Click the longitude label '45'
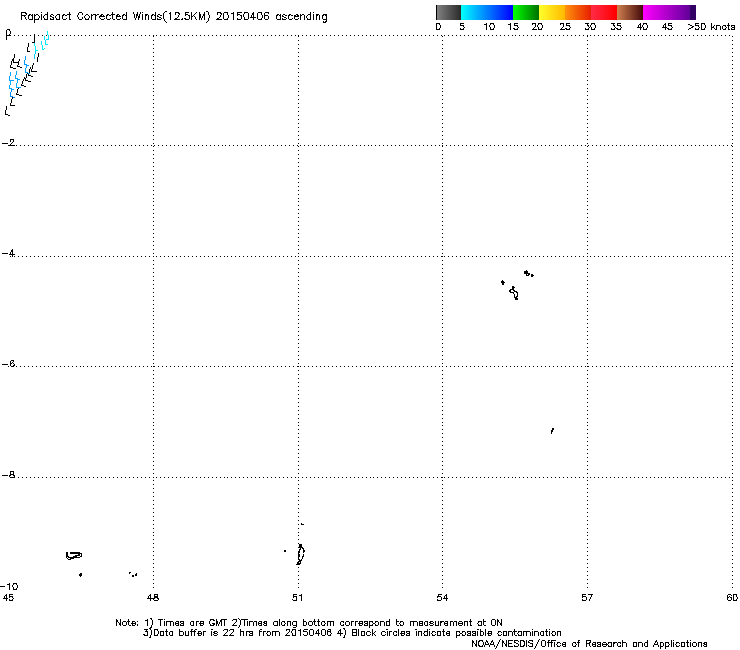Screen dimensions: 740x650 pos(8,598)
